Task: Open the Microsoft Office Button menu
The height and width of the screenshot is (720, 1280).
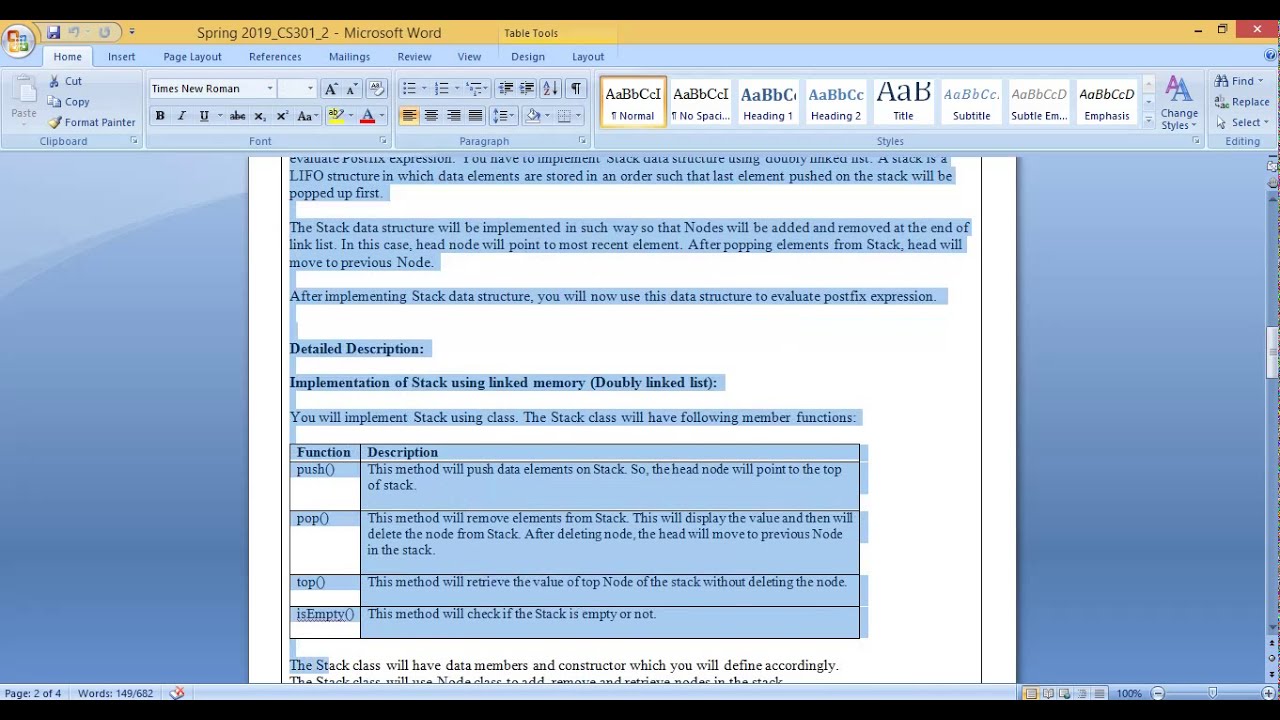Action: [17, 42]
